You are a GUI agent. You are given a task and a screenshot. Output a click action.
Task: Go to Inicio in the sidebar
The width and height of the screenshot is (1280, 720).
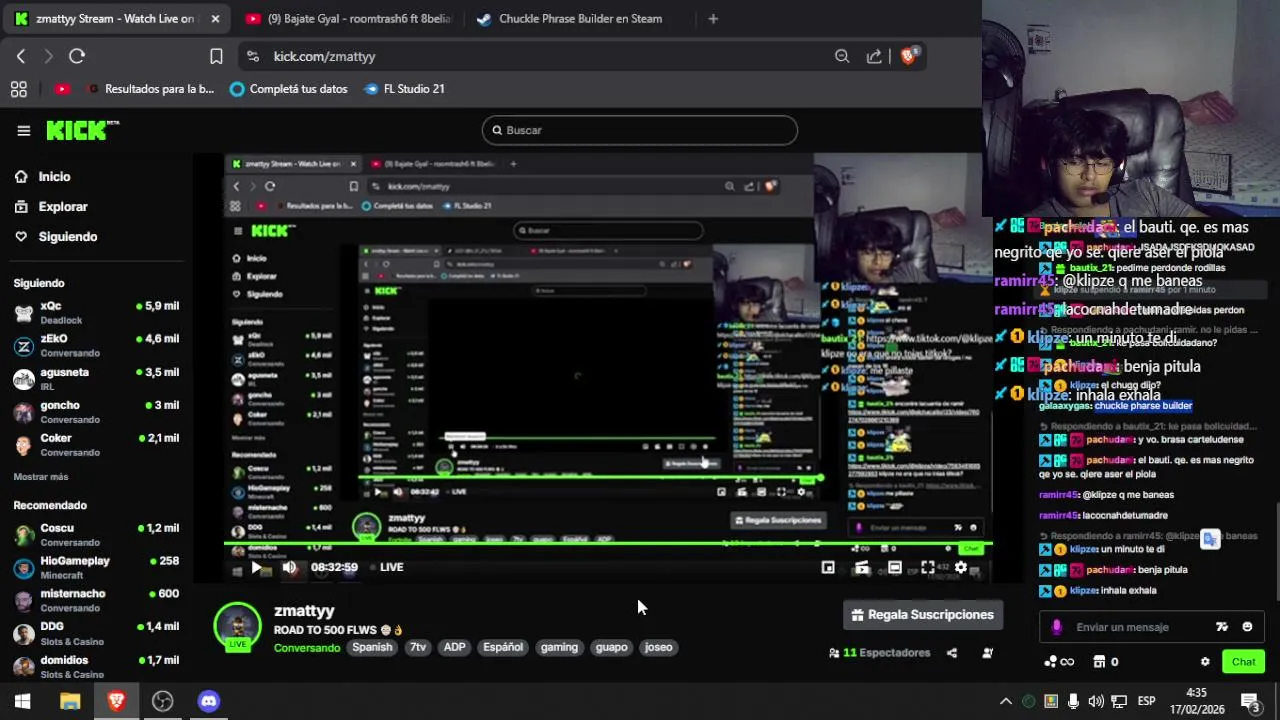[43, 176]
